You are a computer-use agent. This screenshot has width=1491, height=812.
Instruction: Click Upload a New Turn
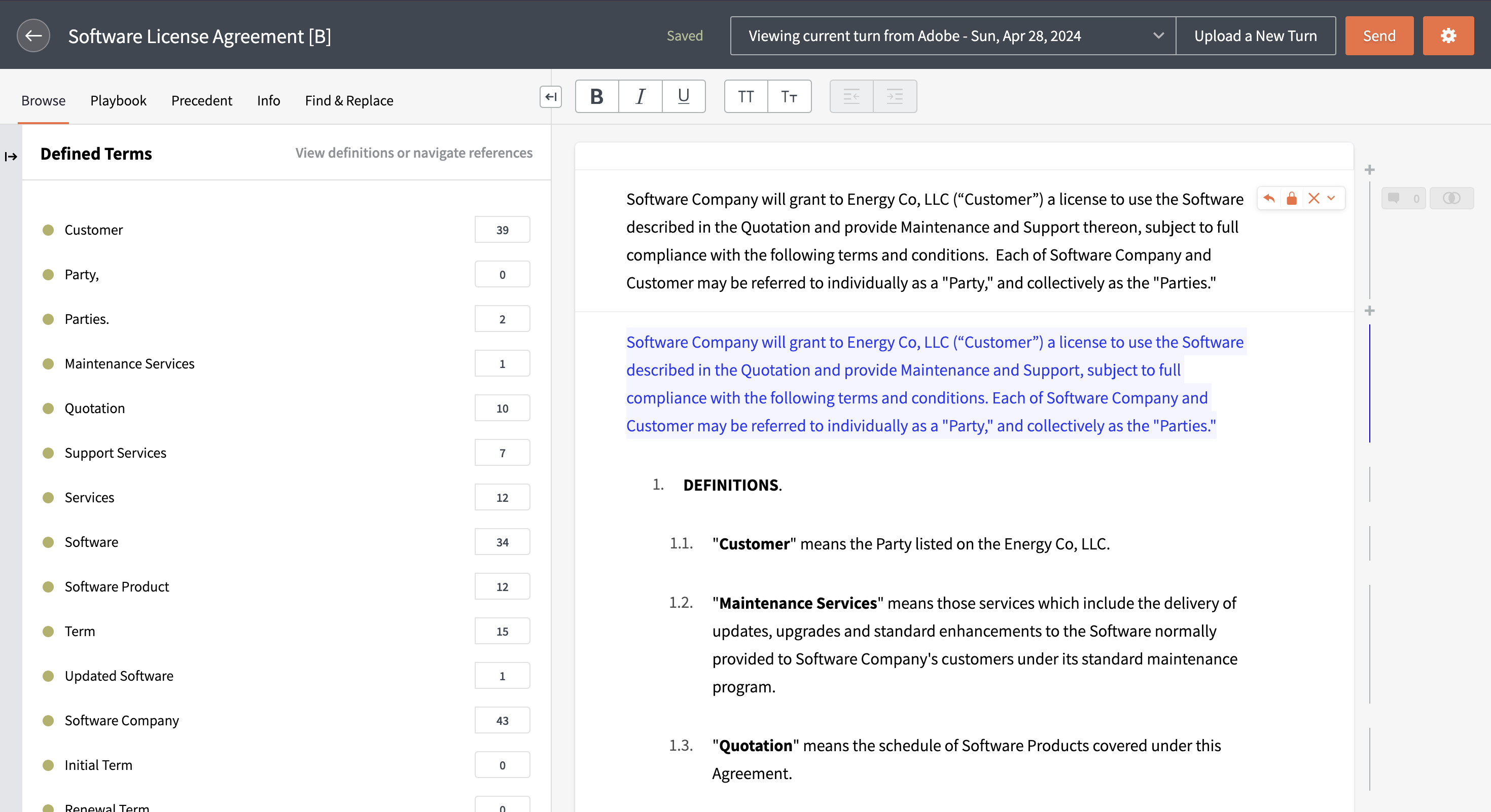1255,36
